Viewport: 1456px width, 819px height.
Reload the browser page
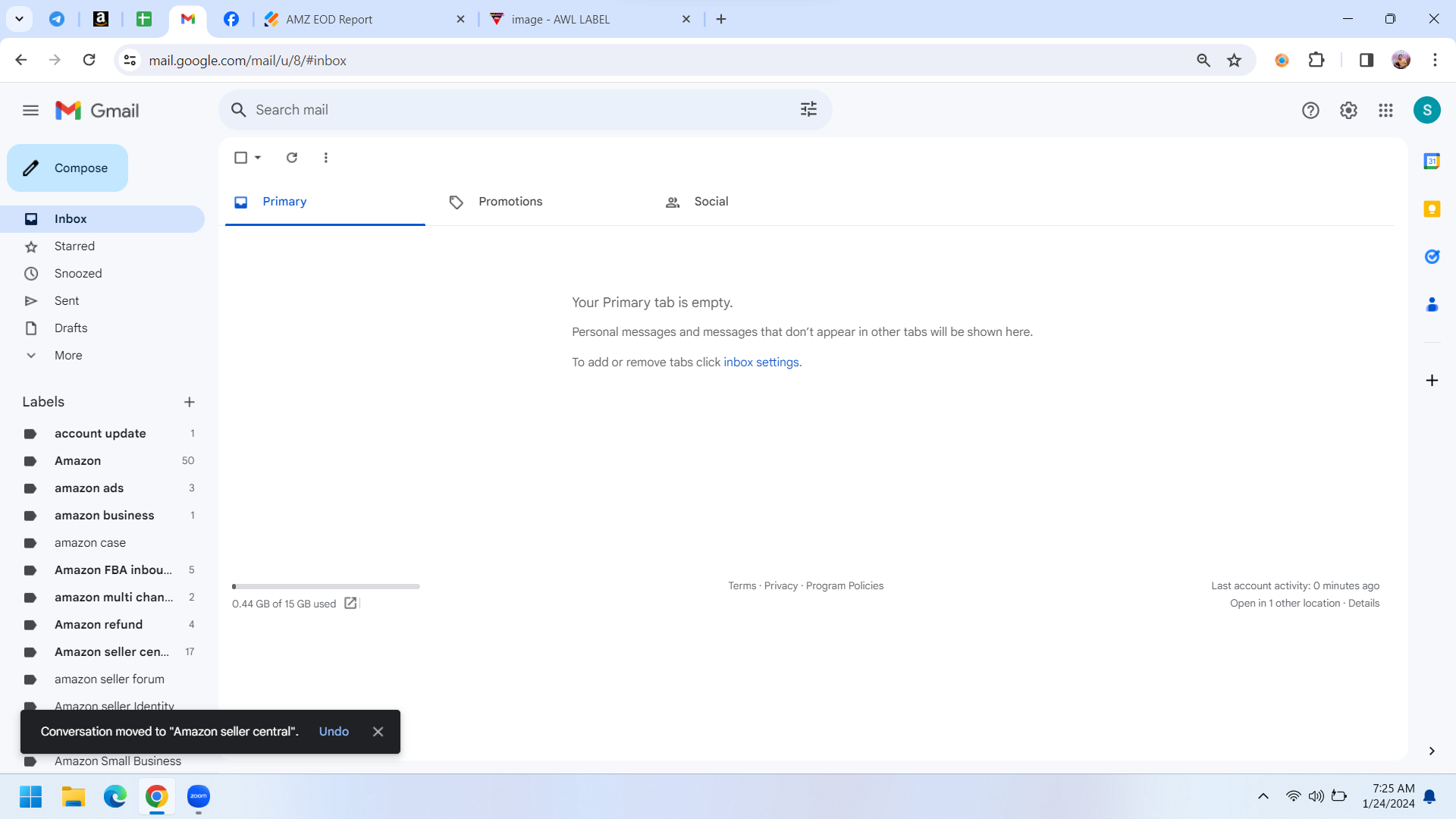click(89, 61)
